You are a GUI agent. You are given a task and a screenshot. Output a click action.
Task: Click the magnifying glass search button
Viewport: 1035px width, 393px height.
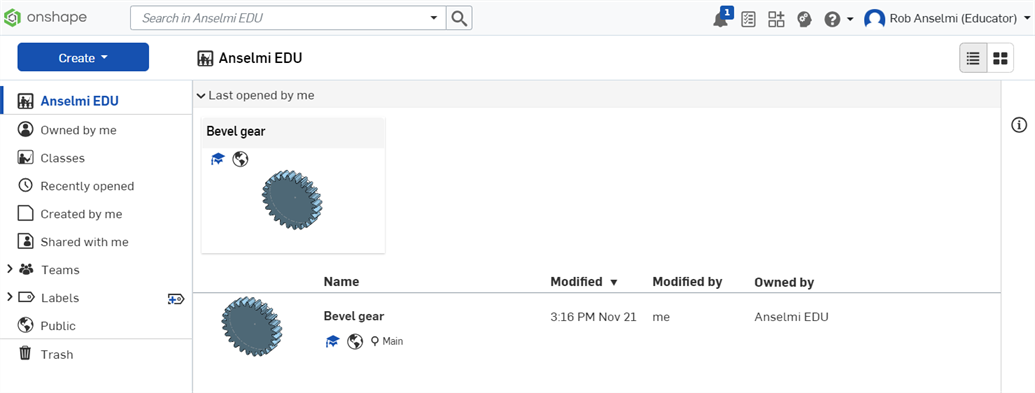tap(459, 18)
